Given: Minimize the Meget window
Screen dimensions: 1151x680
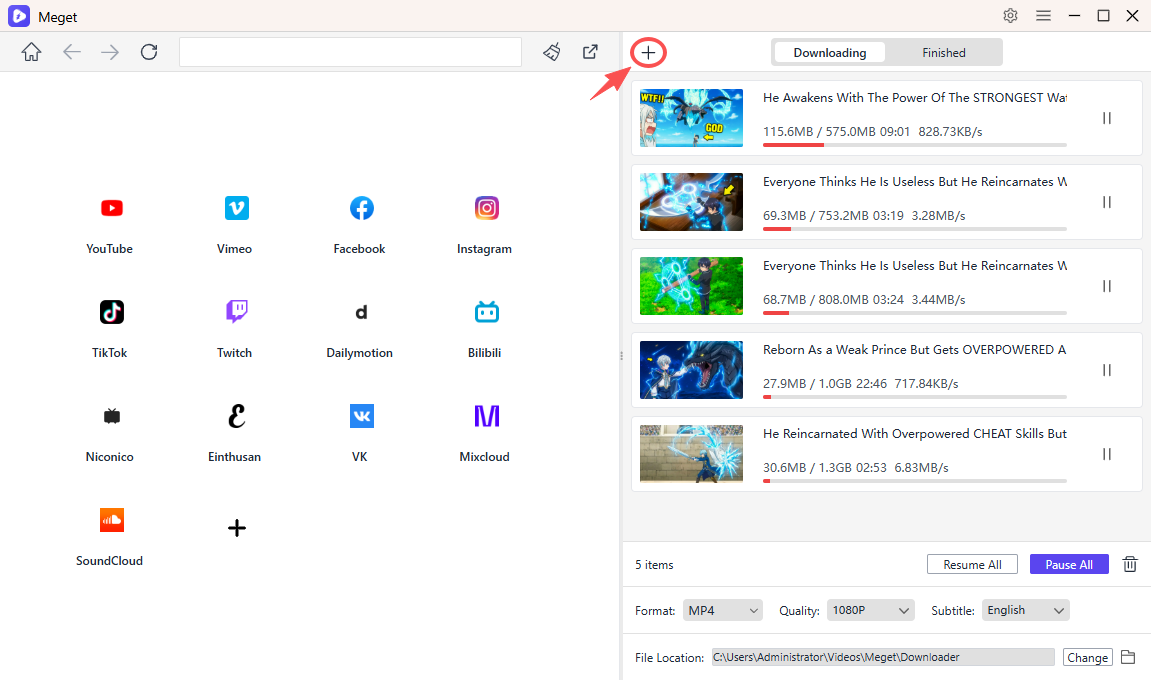Looking at the screenshot, I should [1074, 15].
